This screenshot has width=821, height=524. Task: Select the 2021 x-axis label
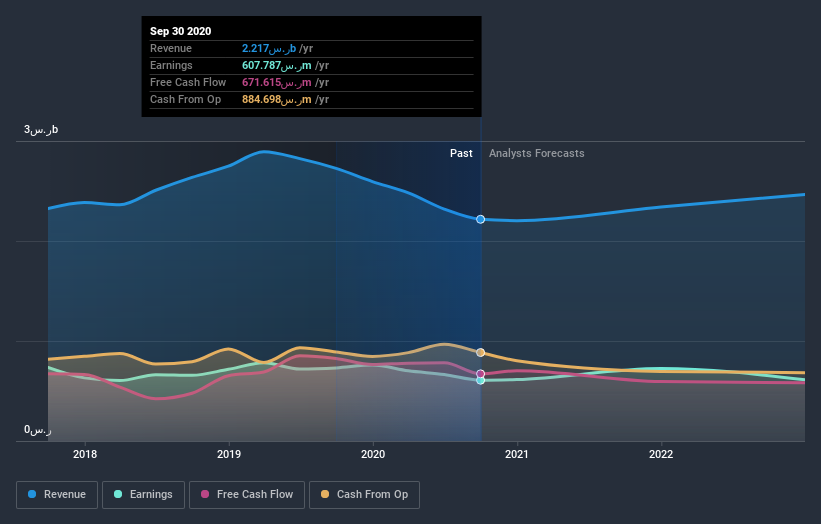[517, 454]
